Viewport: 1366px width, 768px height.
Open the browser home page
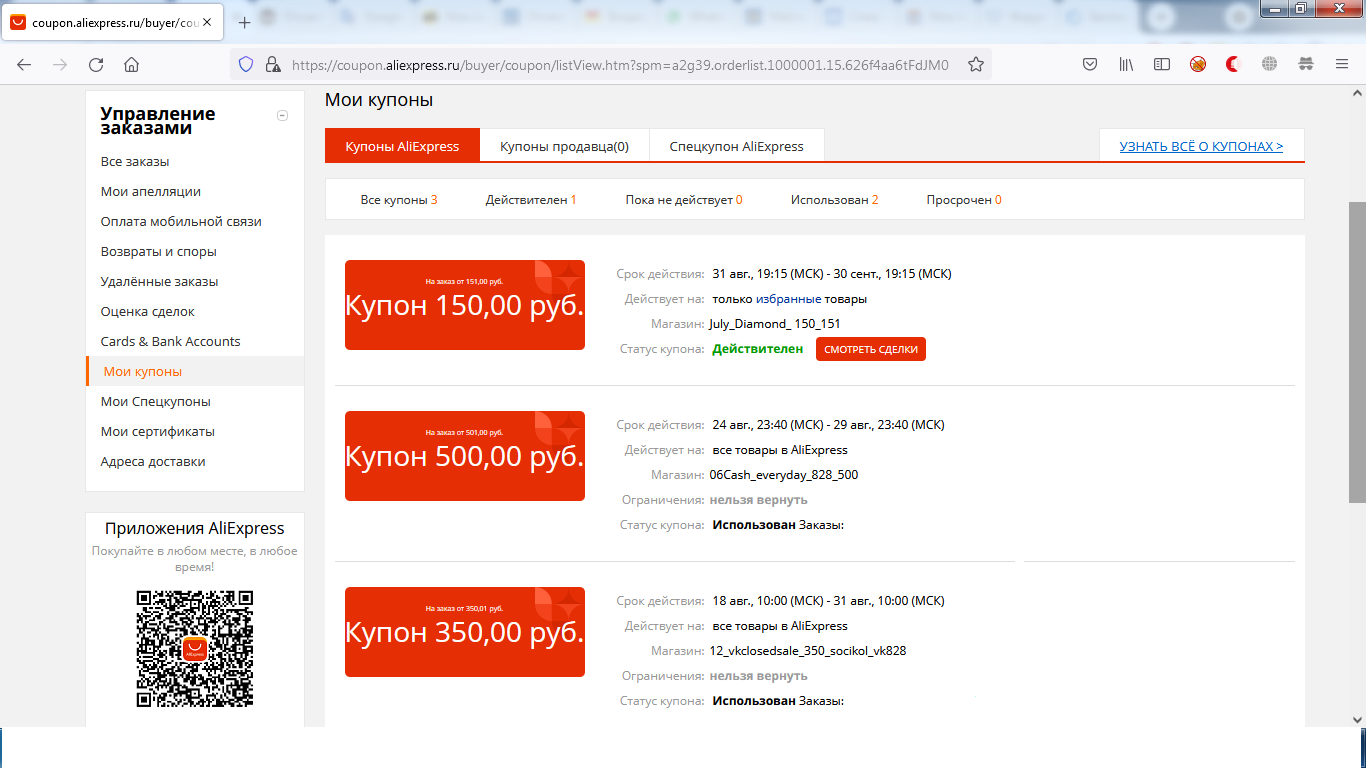pyautogui.click(x=131, y=65)
